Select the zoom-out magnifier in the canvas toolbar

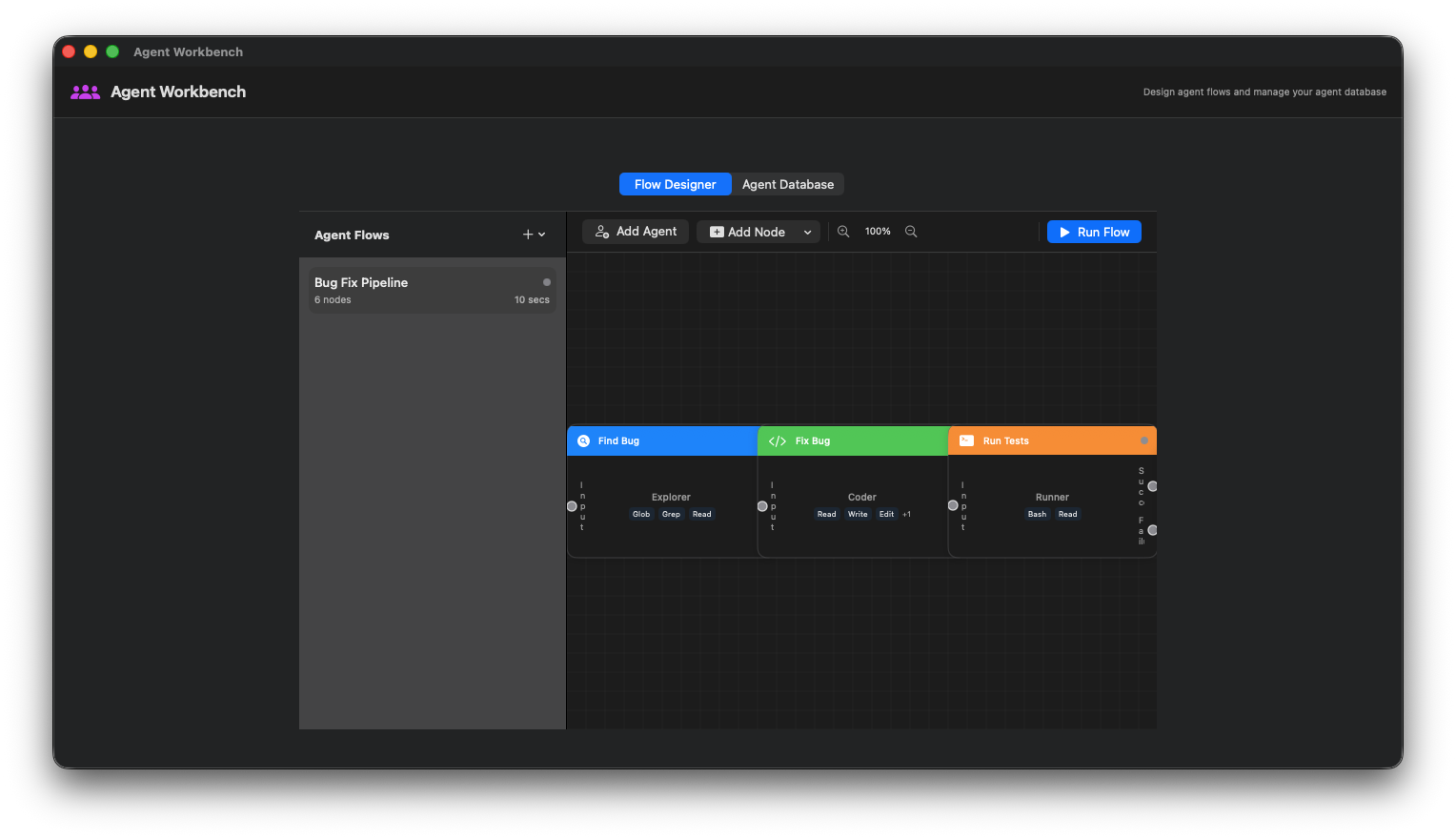pyautogui.click(x=911, y=231)
